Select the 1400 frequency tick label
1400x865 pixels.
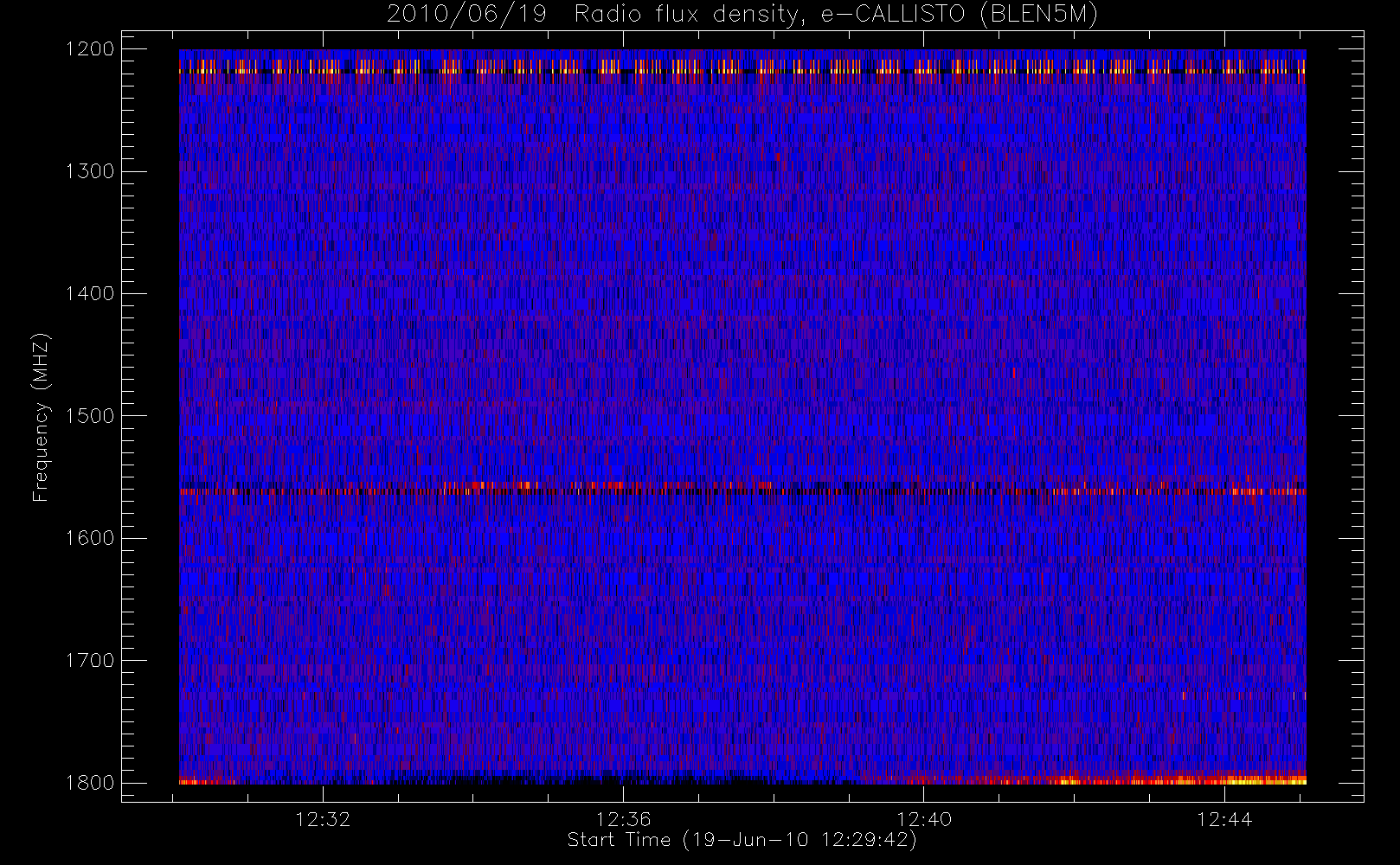click(x=90, y=293)
